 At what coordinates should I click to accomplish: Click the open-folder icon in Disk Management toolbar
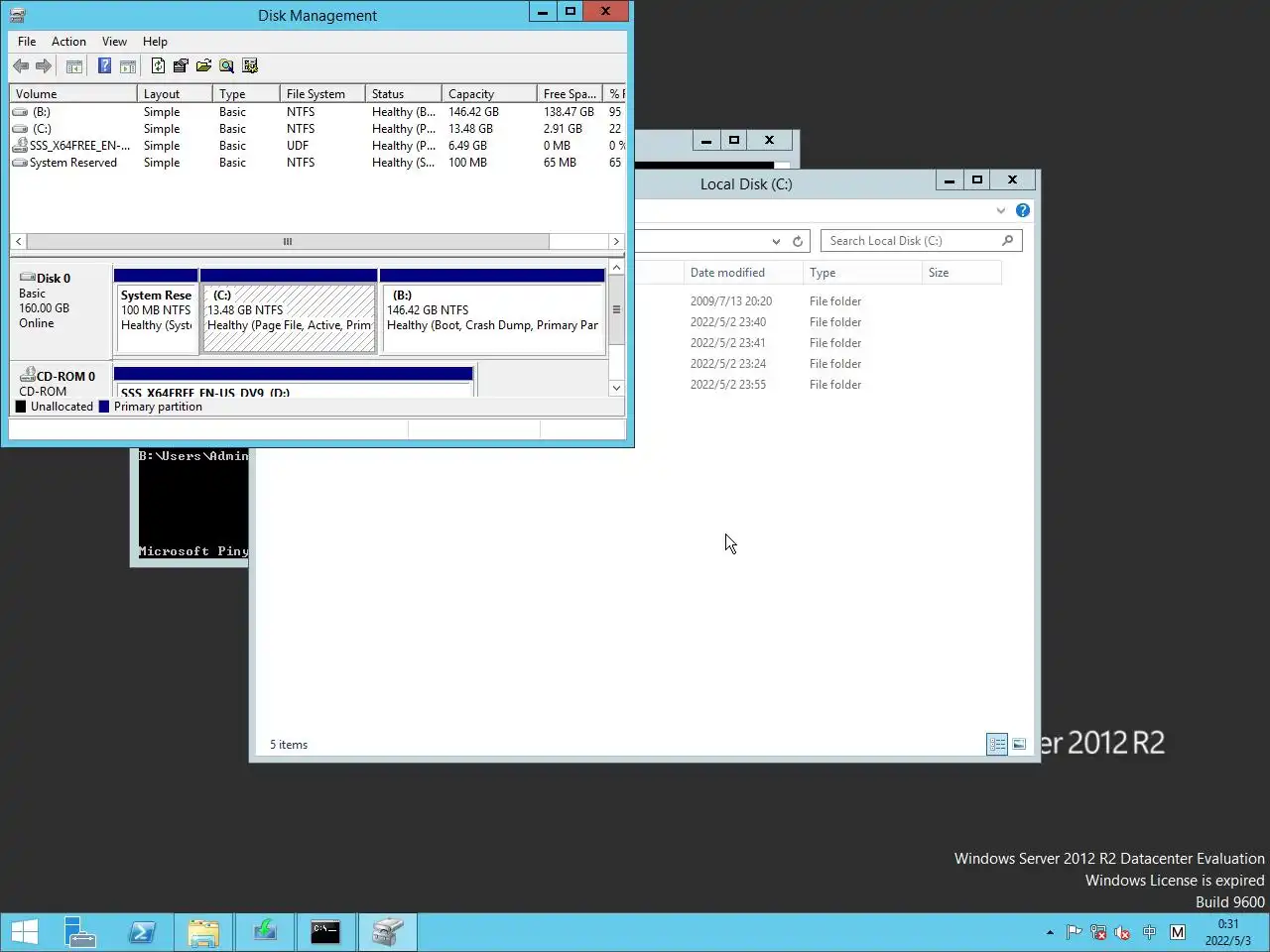click(203, 66)
